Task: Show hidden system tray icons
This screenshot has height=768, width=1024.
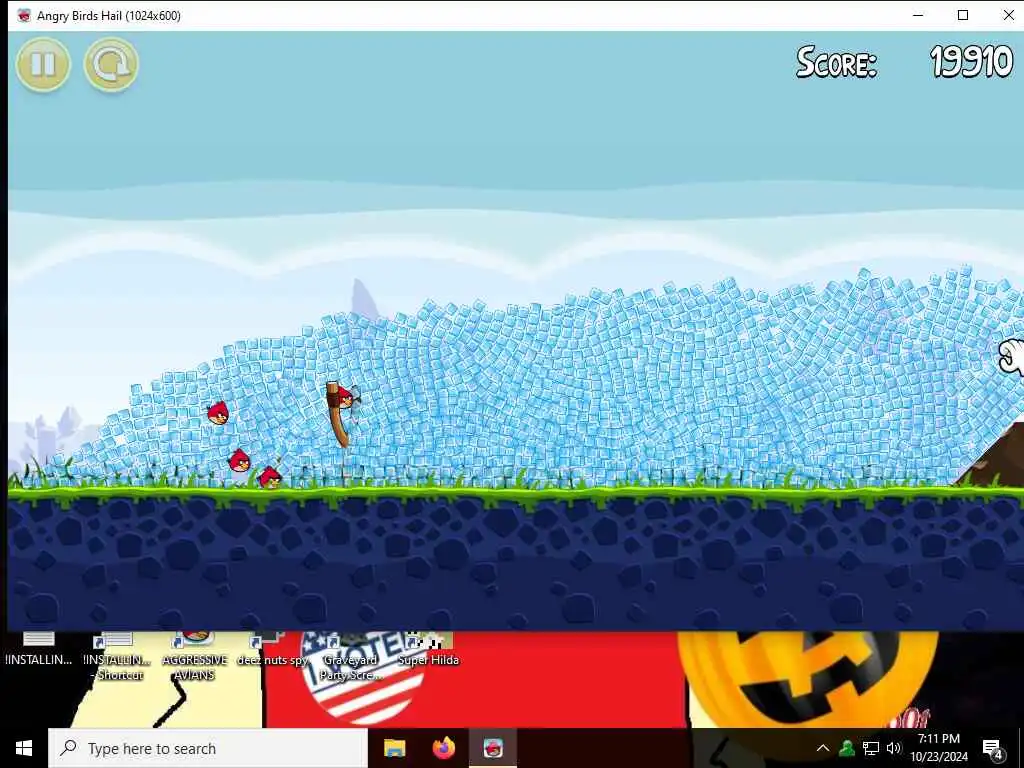Action: pyautogui.click(x=823, y=748)
